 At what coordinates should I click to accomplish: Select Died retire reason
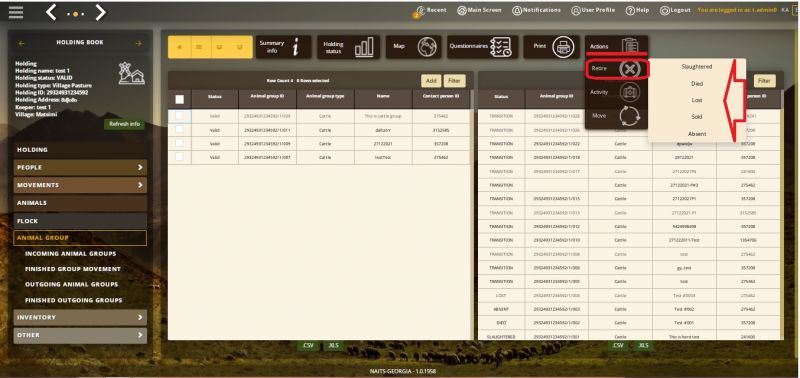pos(696,84)
